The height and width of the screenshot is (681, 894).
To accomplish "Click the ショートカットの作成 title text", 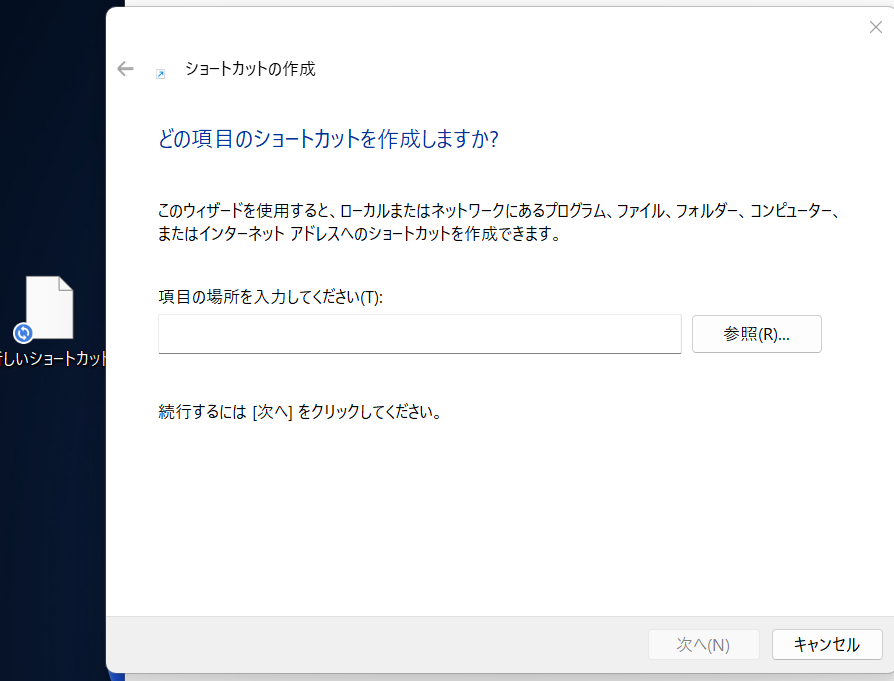I will [x=250, y=69].
